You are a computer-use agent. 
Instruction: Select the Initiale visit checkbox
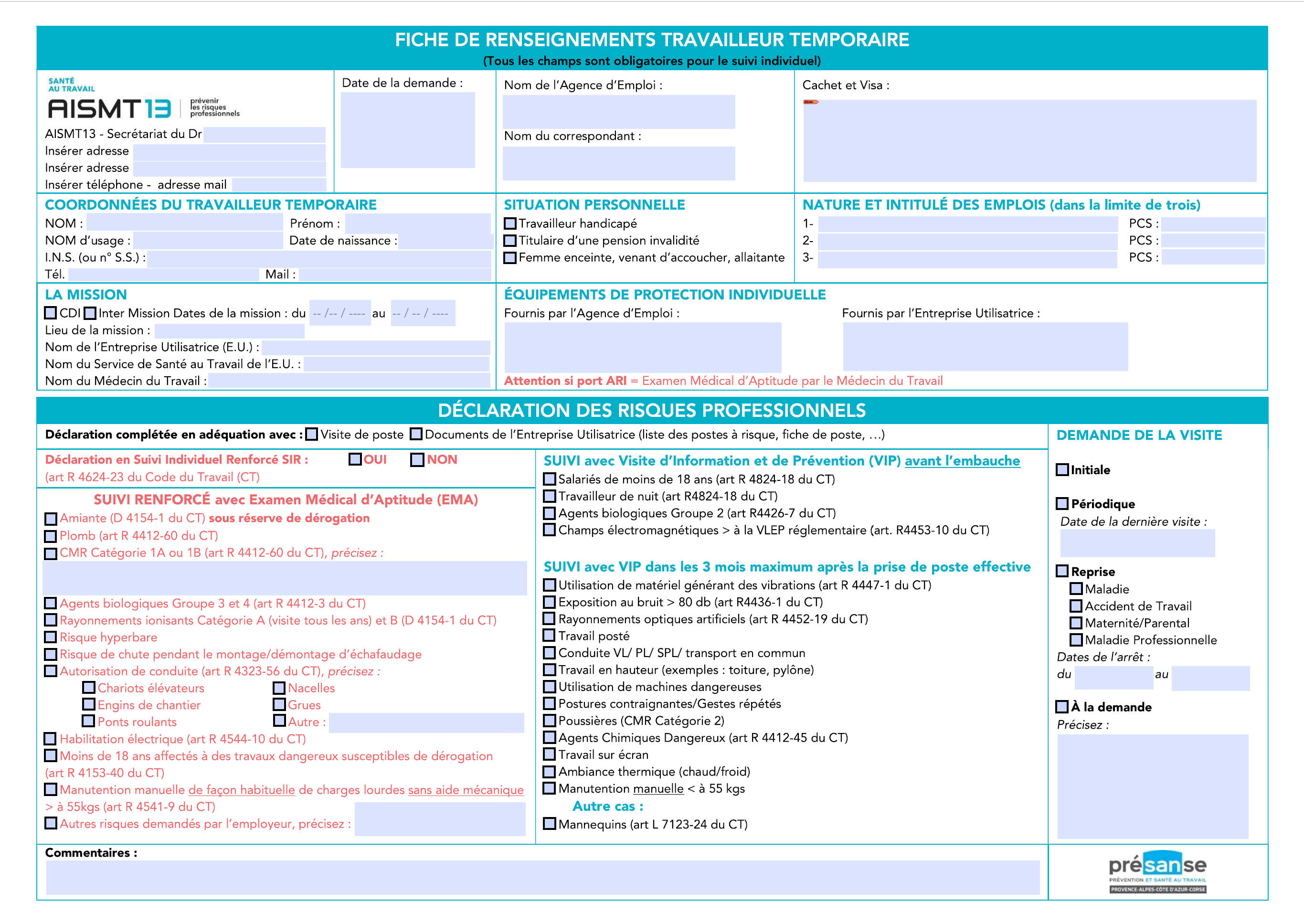[x=1062, y=470]
